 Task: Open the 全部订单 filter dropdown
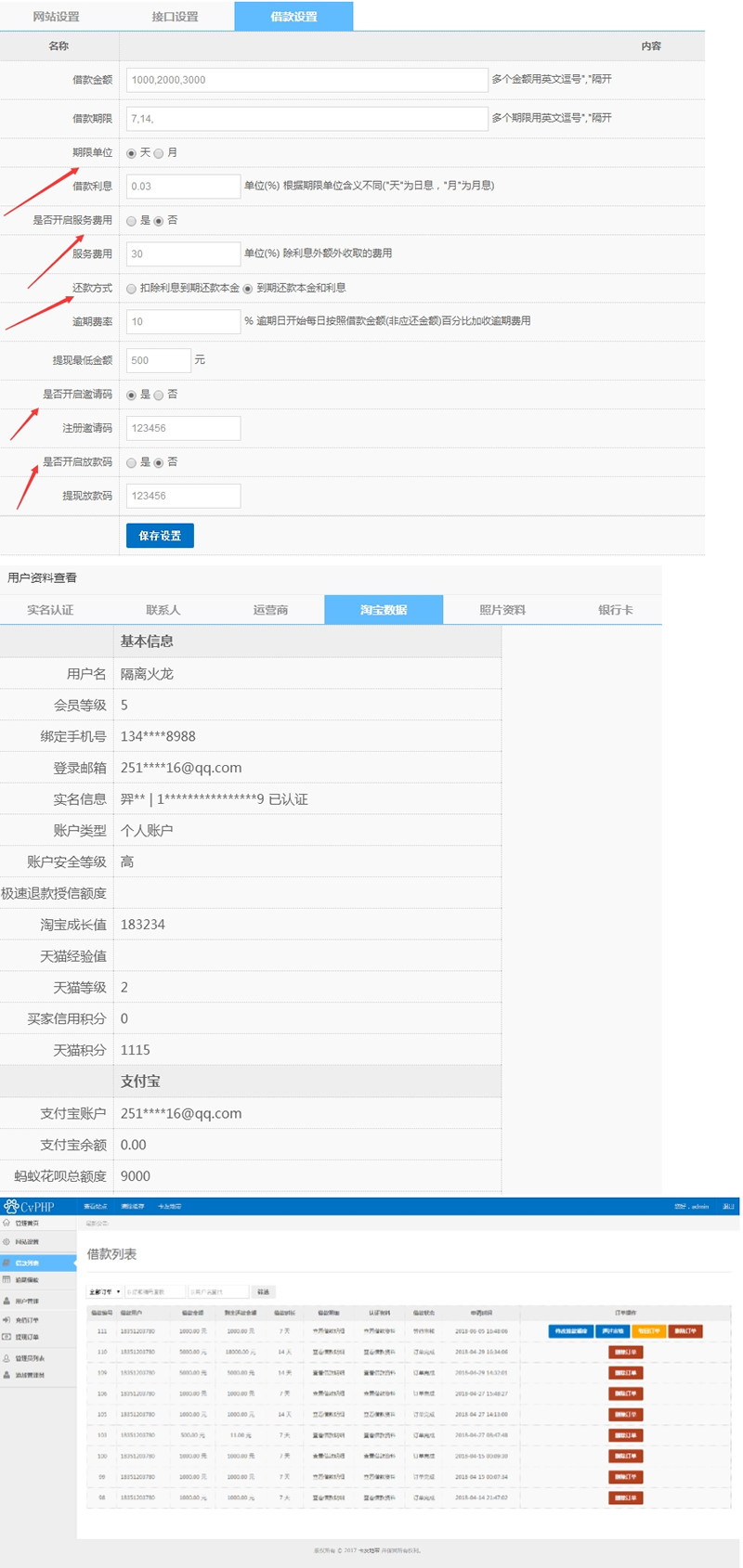pos(105,1292)
